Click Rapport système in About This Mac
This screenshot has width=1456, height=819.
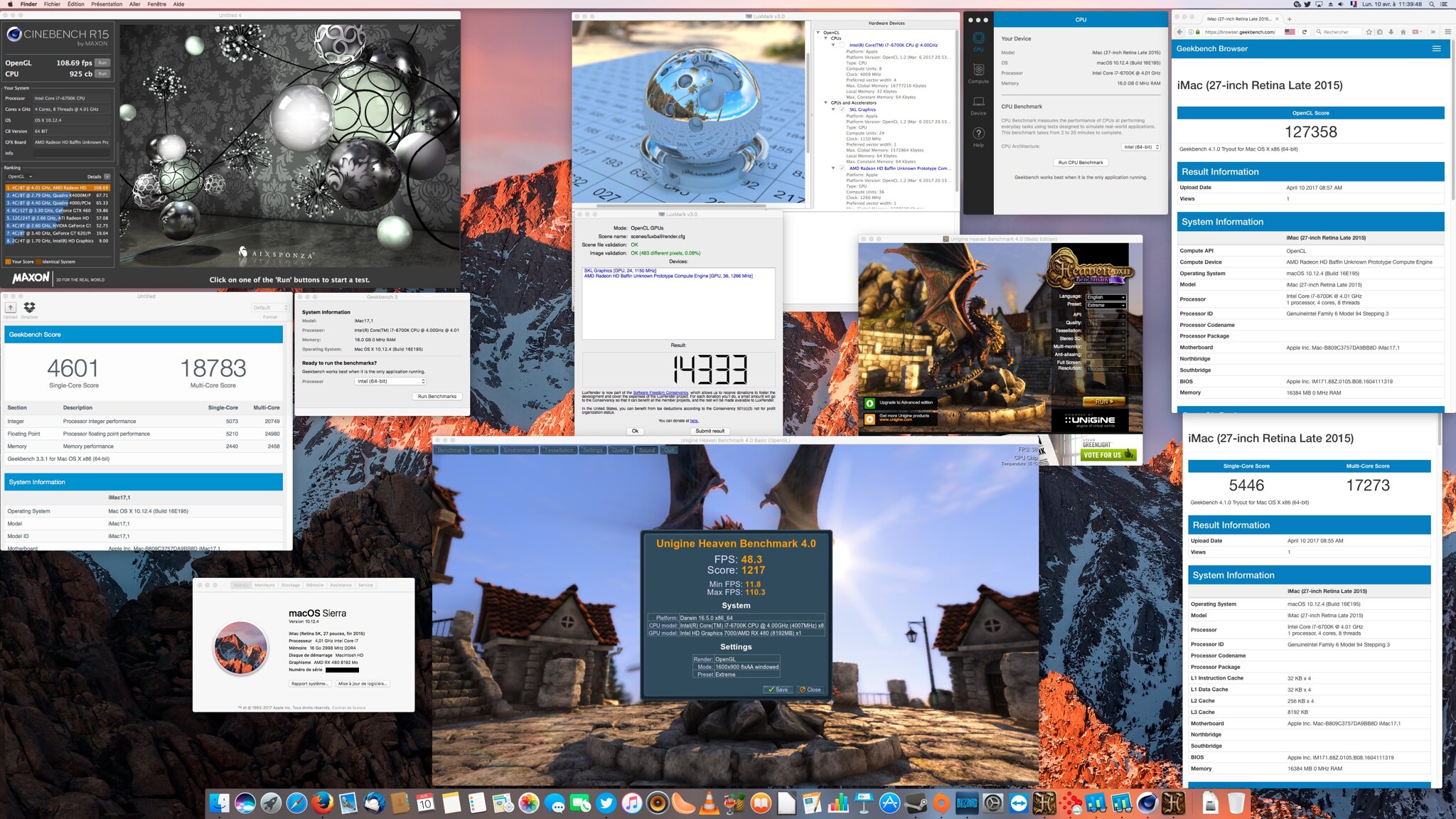pos(310,684)
